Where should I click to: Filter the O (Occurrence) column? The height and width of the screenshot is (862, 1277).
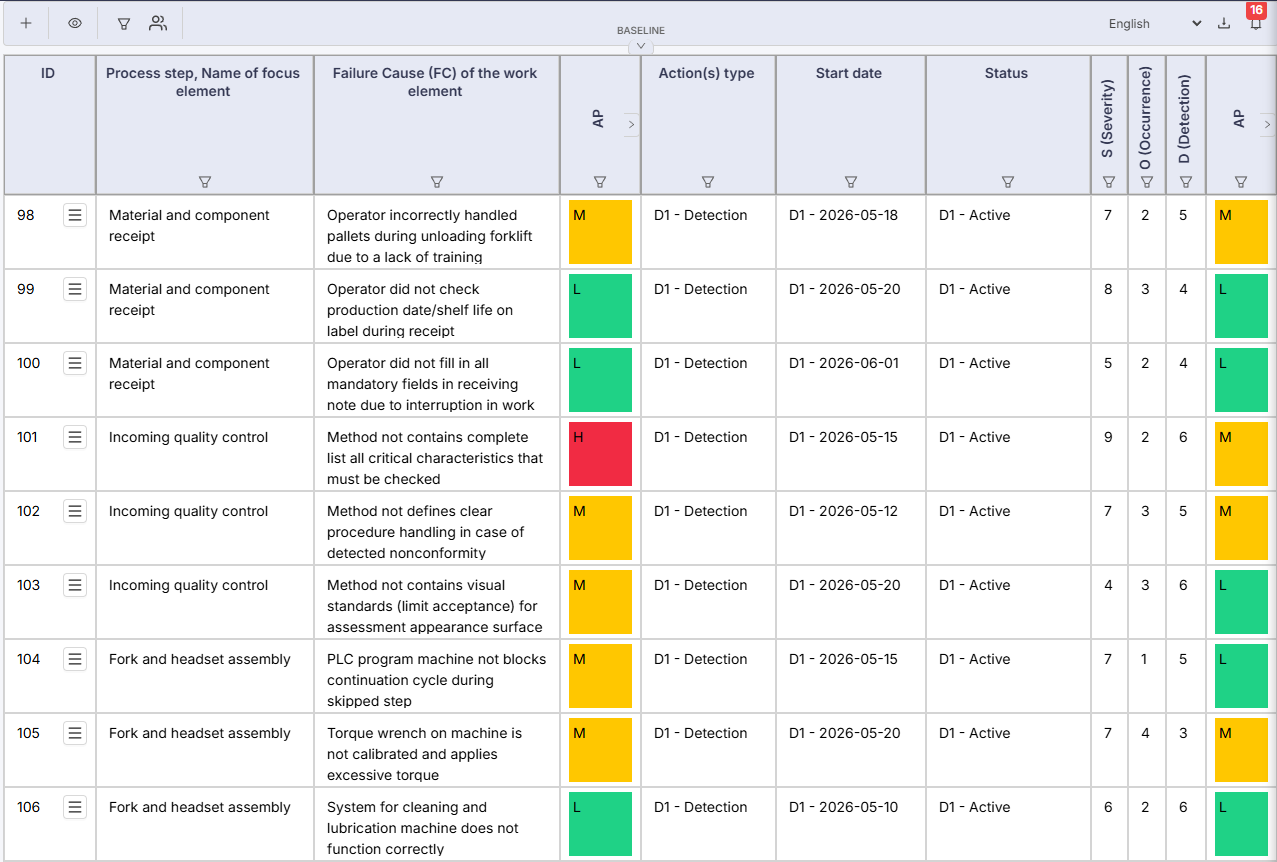[1147, 182]
